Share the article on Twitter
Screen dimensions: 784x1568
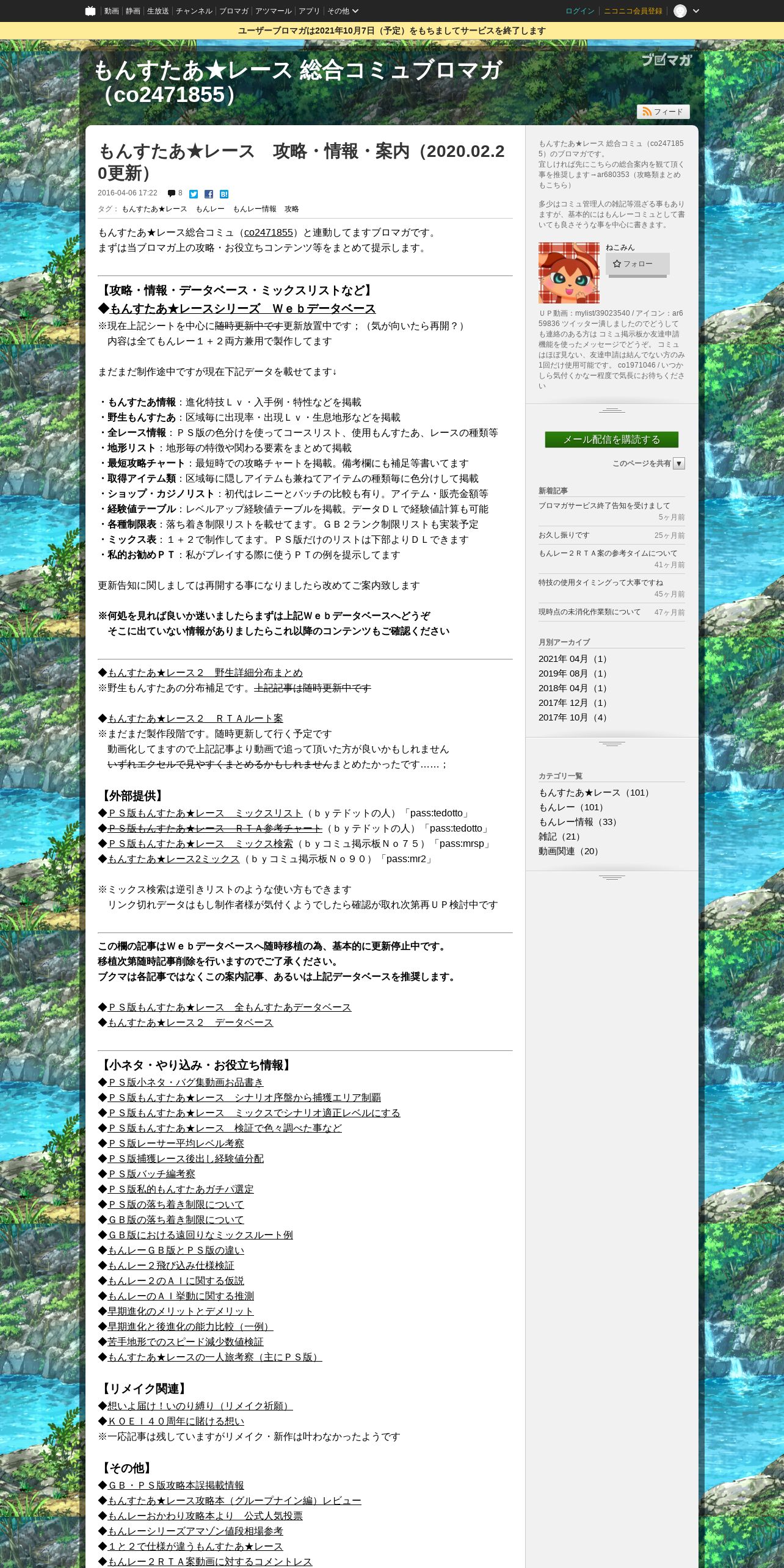coord(194,194)
